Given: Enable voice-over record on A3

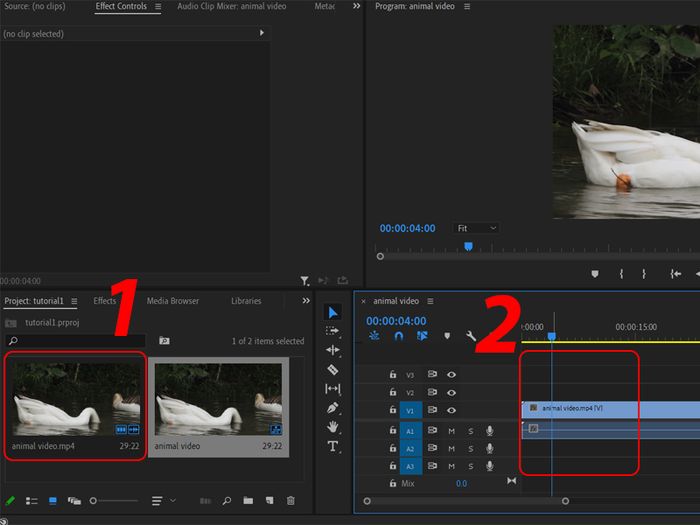Looking at the screenshot, I should pos(490,466).
